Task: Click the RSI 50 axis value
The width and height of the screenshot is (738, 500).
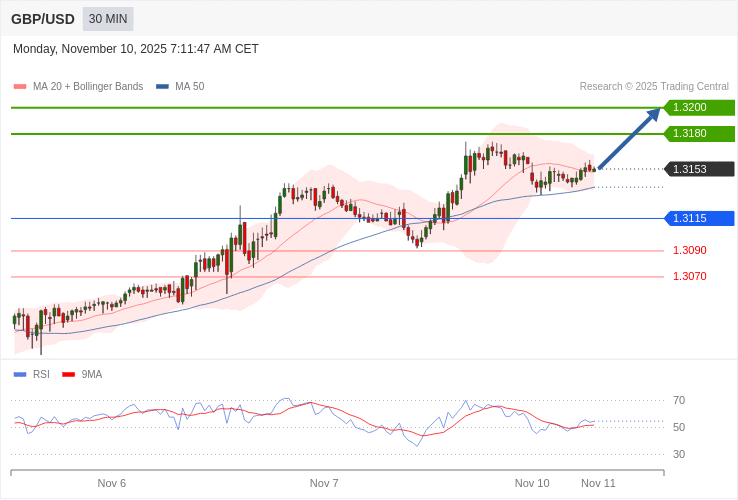Action: (679, 427)
